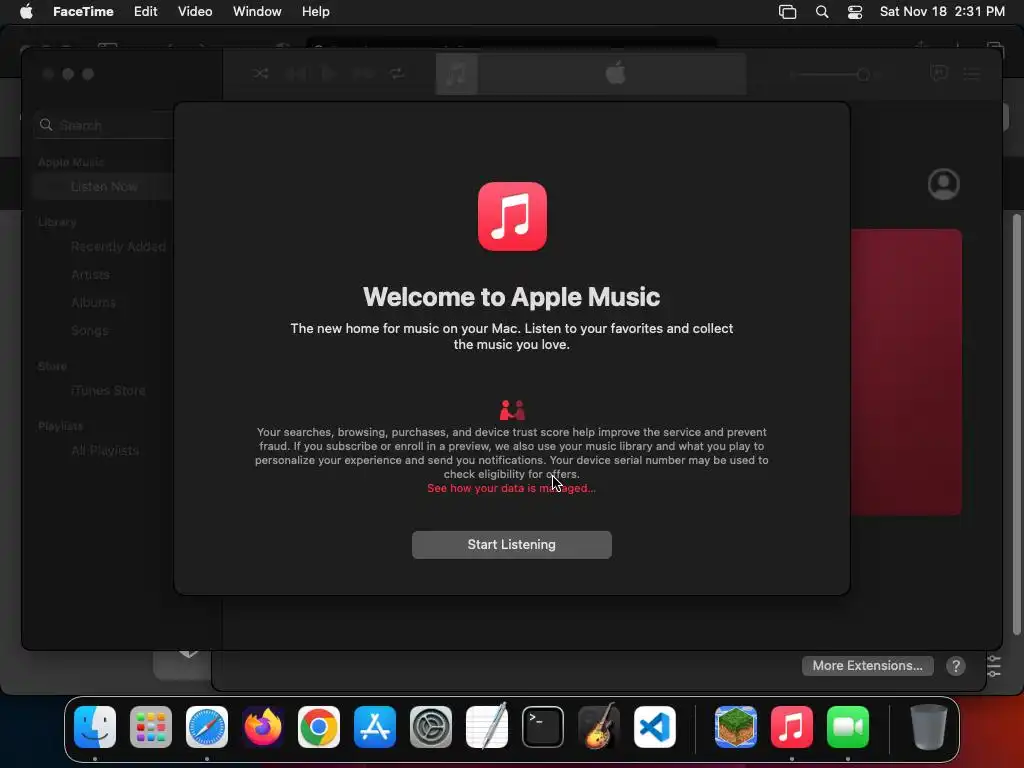
Task: Select Albums in the Music sidebar
Action: coord(93,303)
